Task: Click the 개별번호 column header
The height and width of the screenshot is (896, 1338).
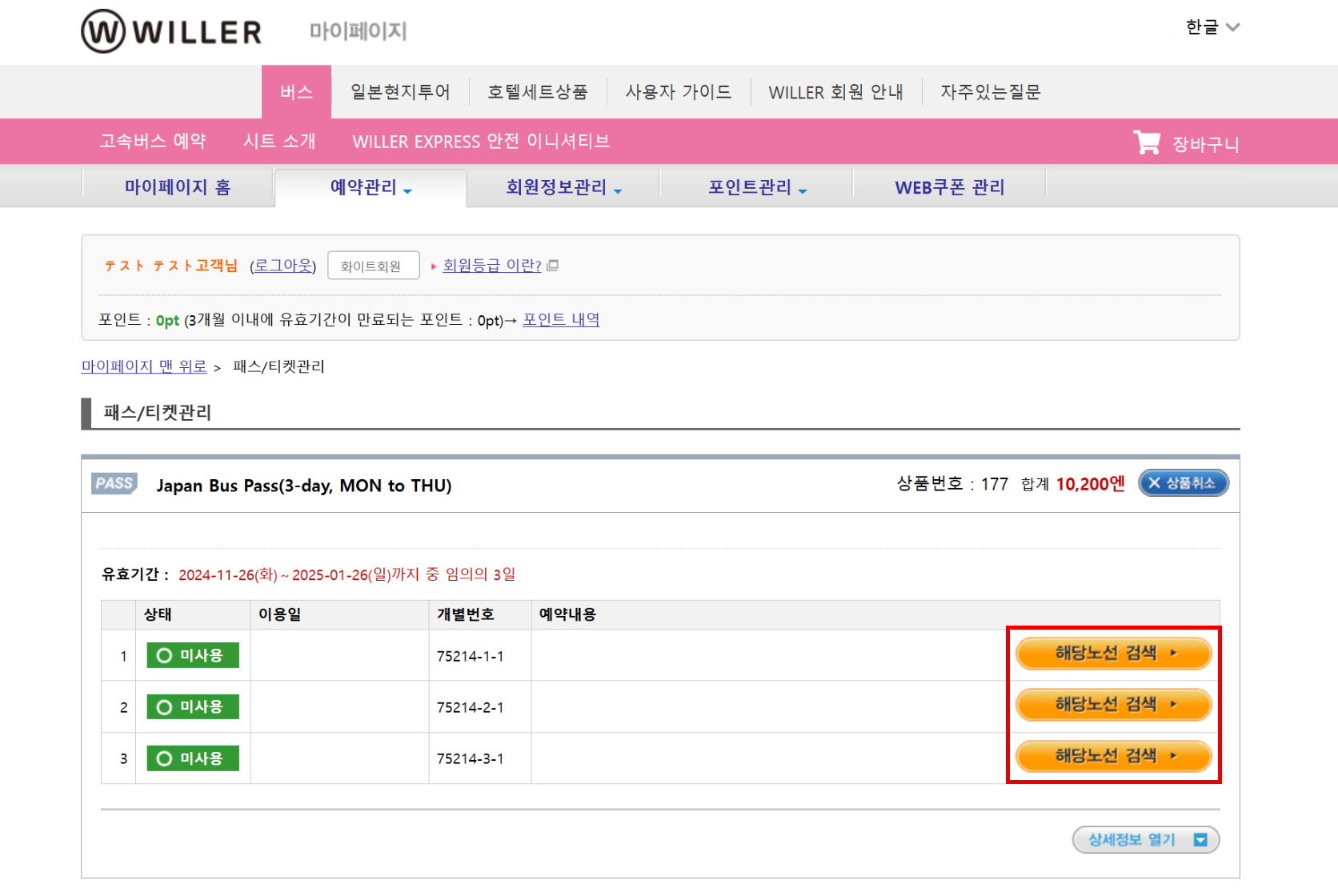Action: click(x=465, y=614)
